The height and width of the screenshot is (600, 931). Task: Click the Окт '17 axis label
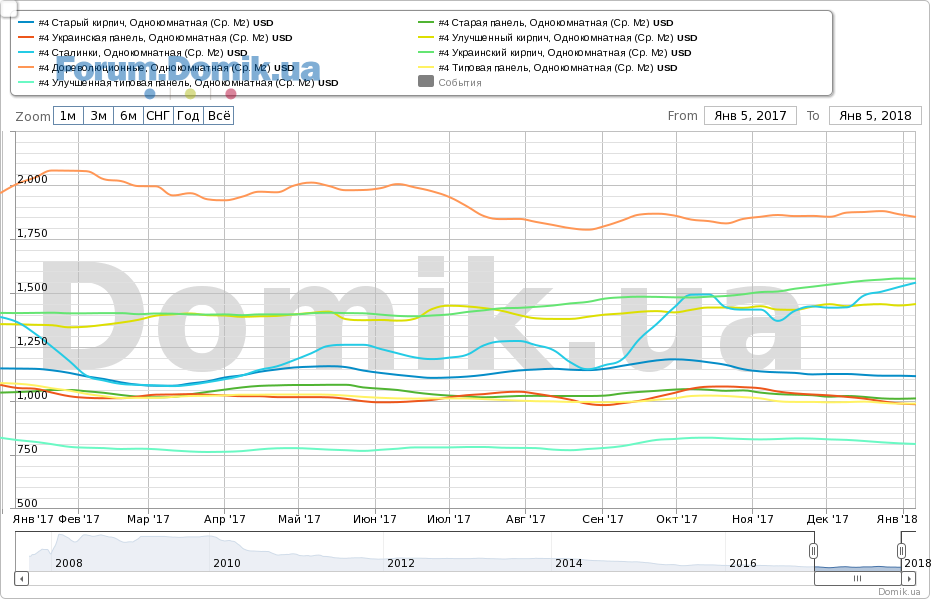tap(677, 519)
